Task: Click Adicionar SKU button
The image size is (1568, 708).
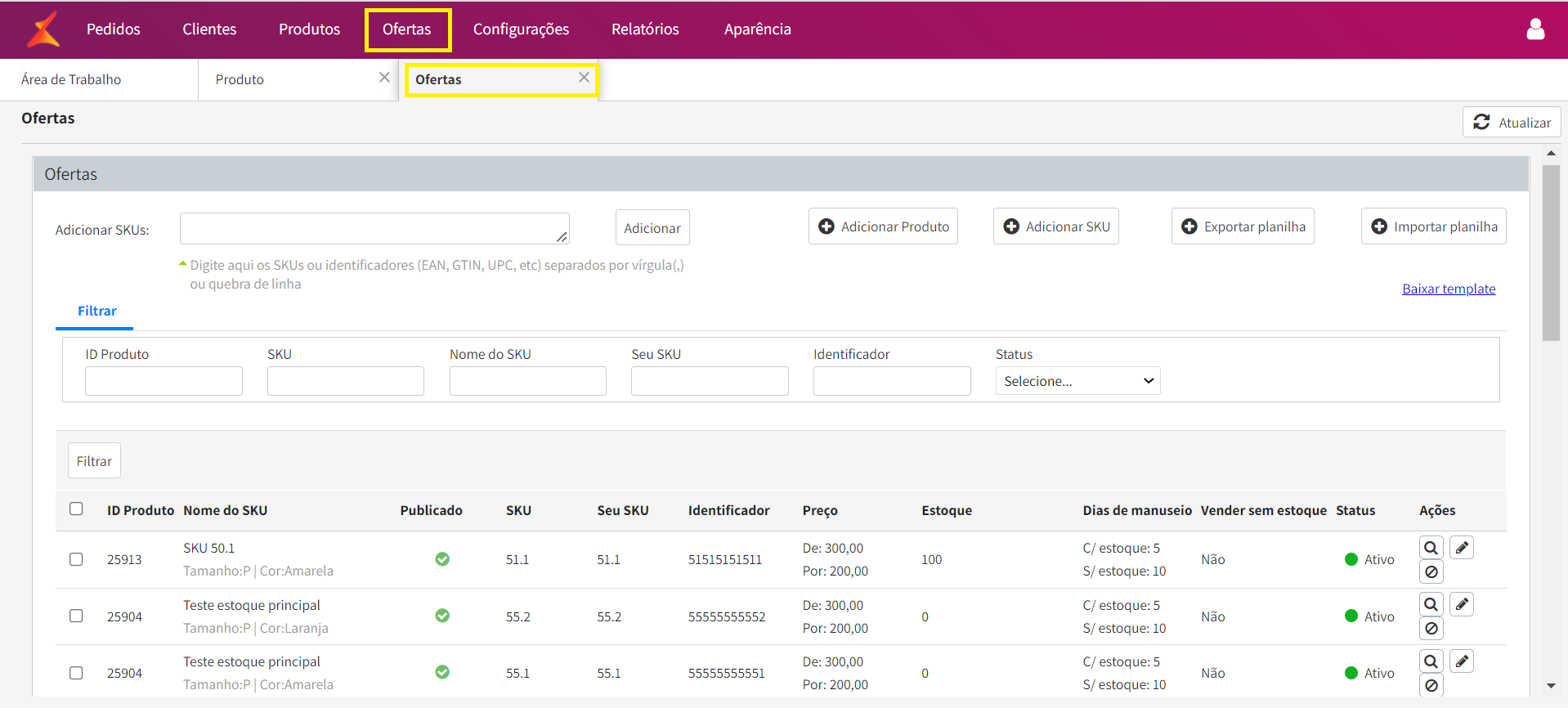Action: (x=1056, y=226)
